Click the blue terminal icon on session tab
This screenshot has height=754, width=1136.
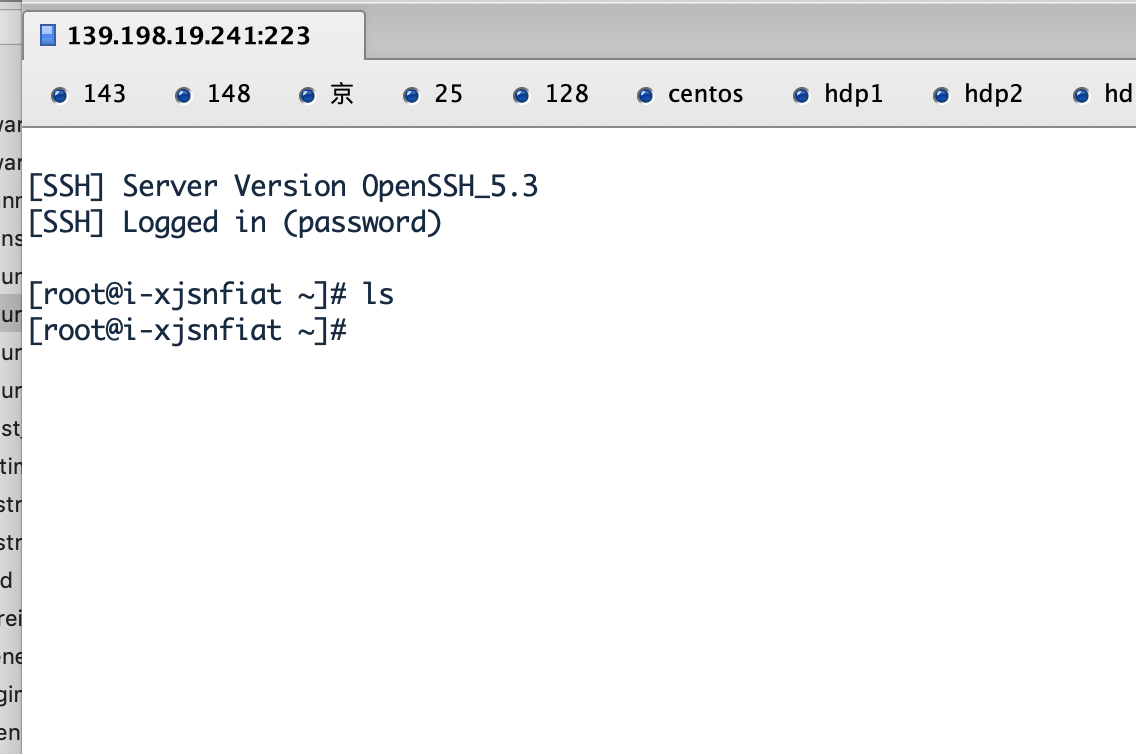48,35
